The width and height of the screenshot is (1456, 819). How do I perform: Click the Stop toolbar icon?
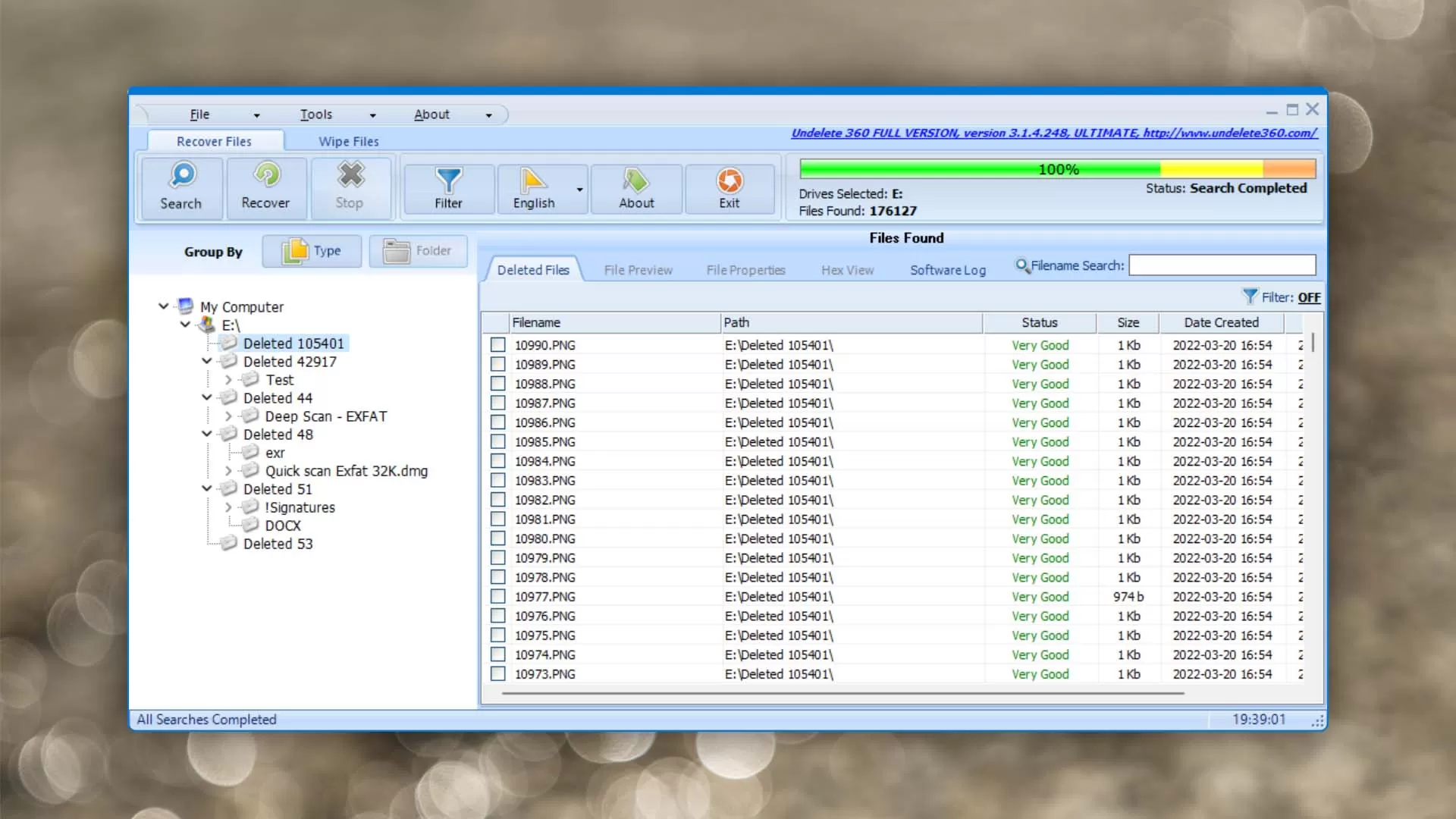pos(350,175)
